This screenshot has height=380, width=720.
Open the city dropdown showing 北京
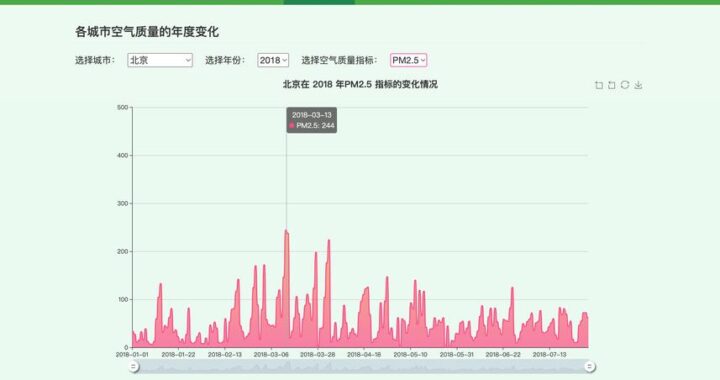[160, 60]
